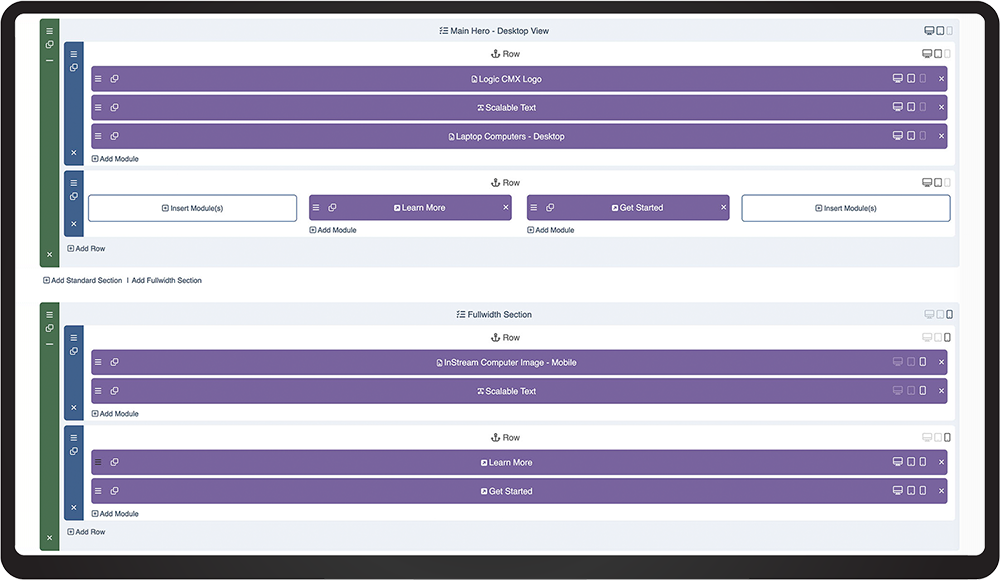This screenshot has height=580, width=1000.
Task: Clone the Main Hero section
Action: 50,45
